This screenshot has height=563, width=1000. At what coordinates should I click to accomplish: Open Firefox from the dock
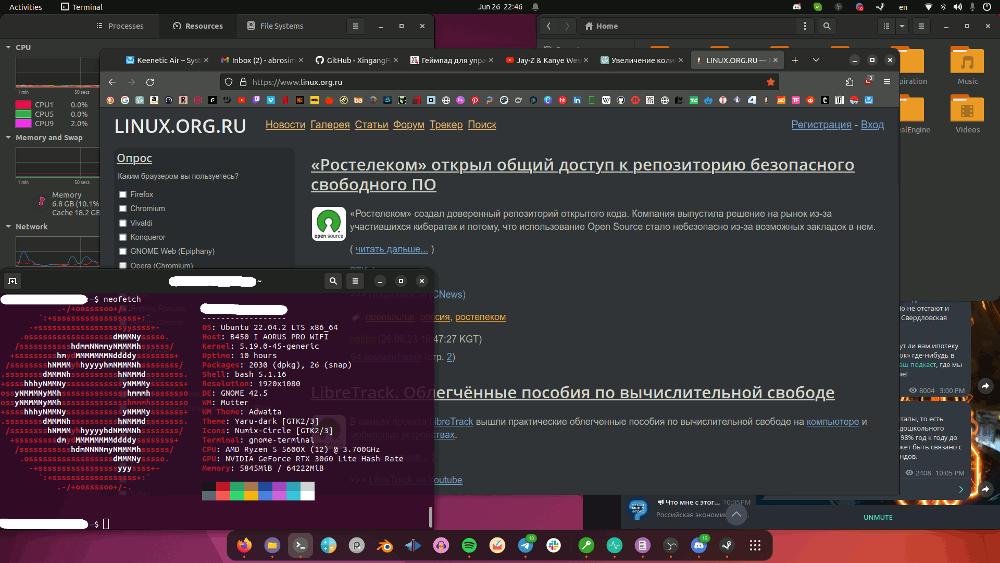click(x=244, y=545)
